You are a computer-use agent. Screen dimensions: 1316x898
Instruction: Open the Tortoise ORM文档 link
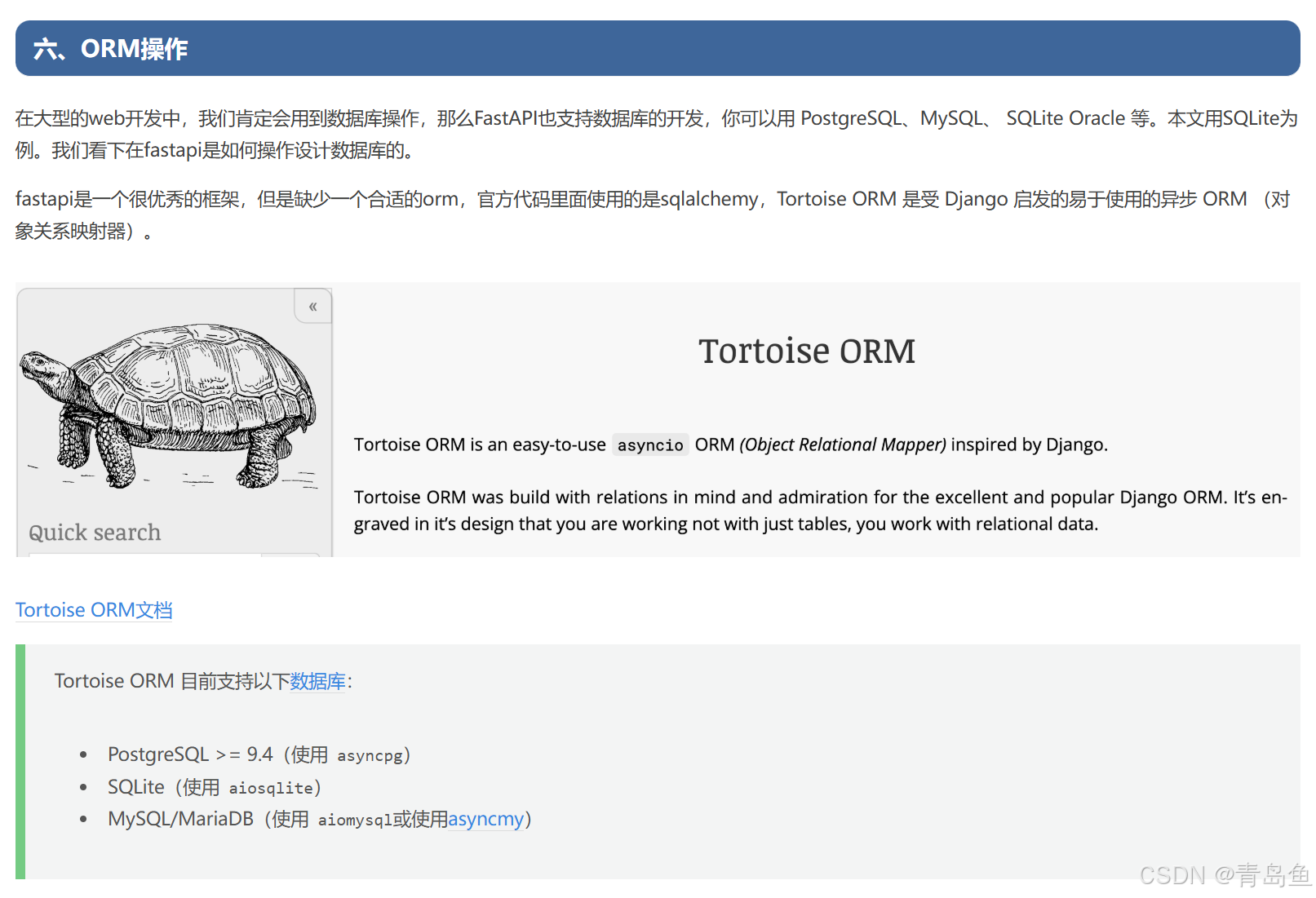(x=94, y=609)
